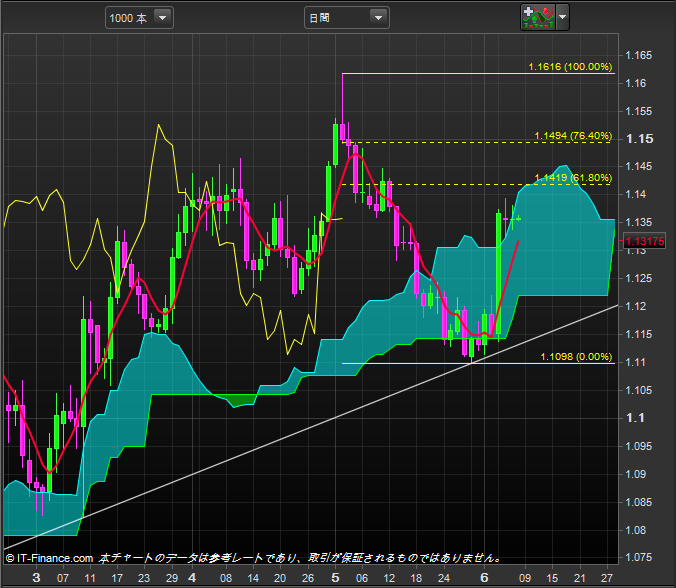The width and height of the screenshot is (676, 588).
Task: Click date label 09 on time axis
Action: 525,578
